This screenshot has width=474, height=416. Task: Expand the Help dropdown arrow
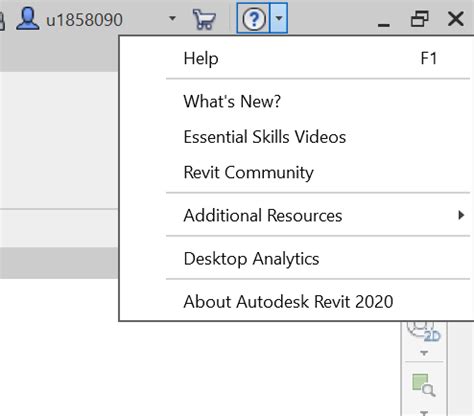[279, 18]
